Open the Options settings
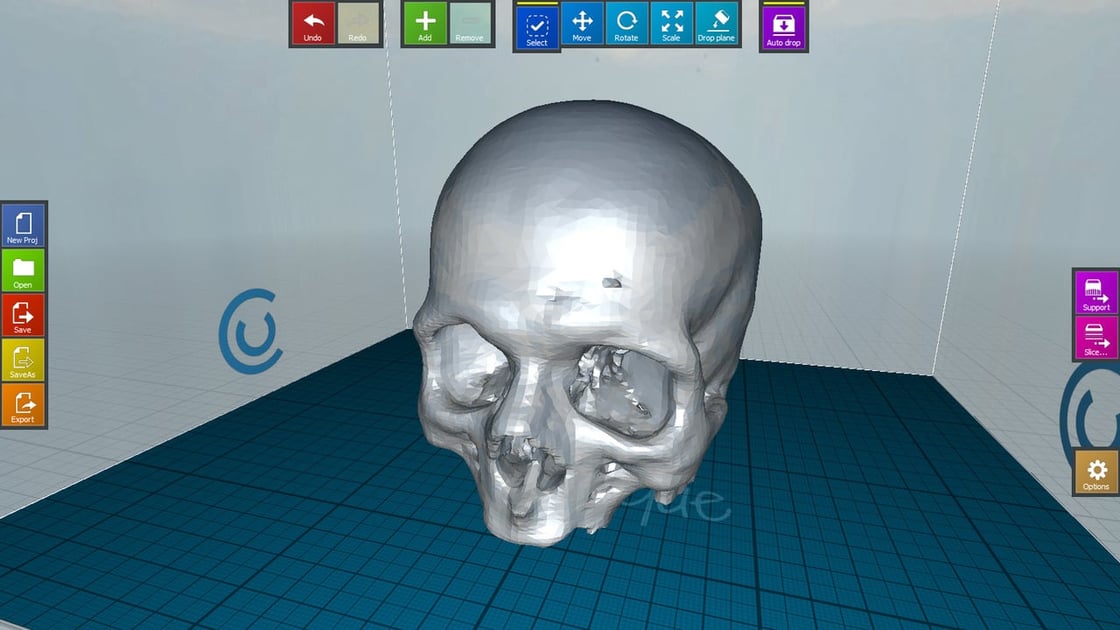The height and width of the screenshot is (630, 1120). [1094, 467]
